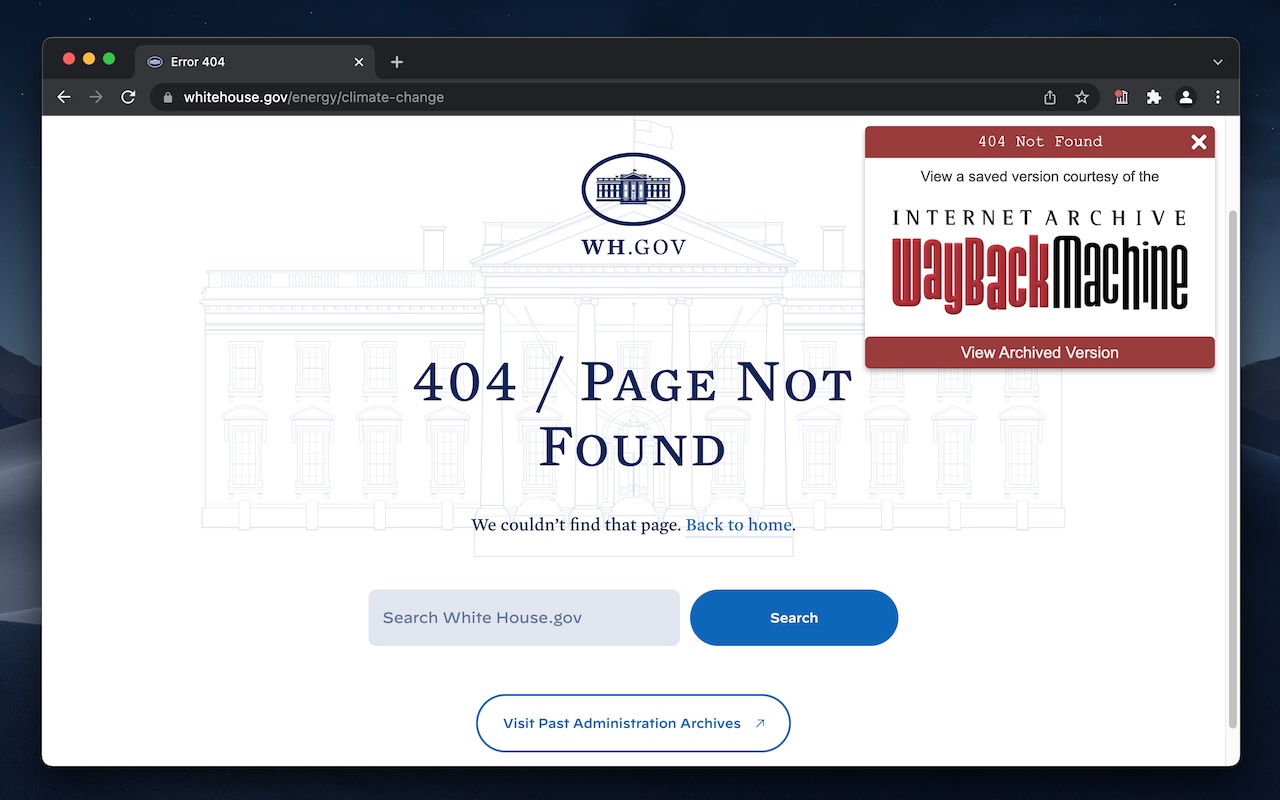Open the Extensions puzzle-piece icon
Viewport: 1280px width, 800px height.
[x=1154, y=97]
